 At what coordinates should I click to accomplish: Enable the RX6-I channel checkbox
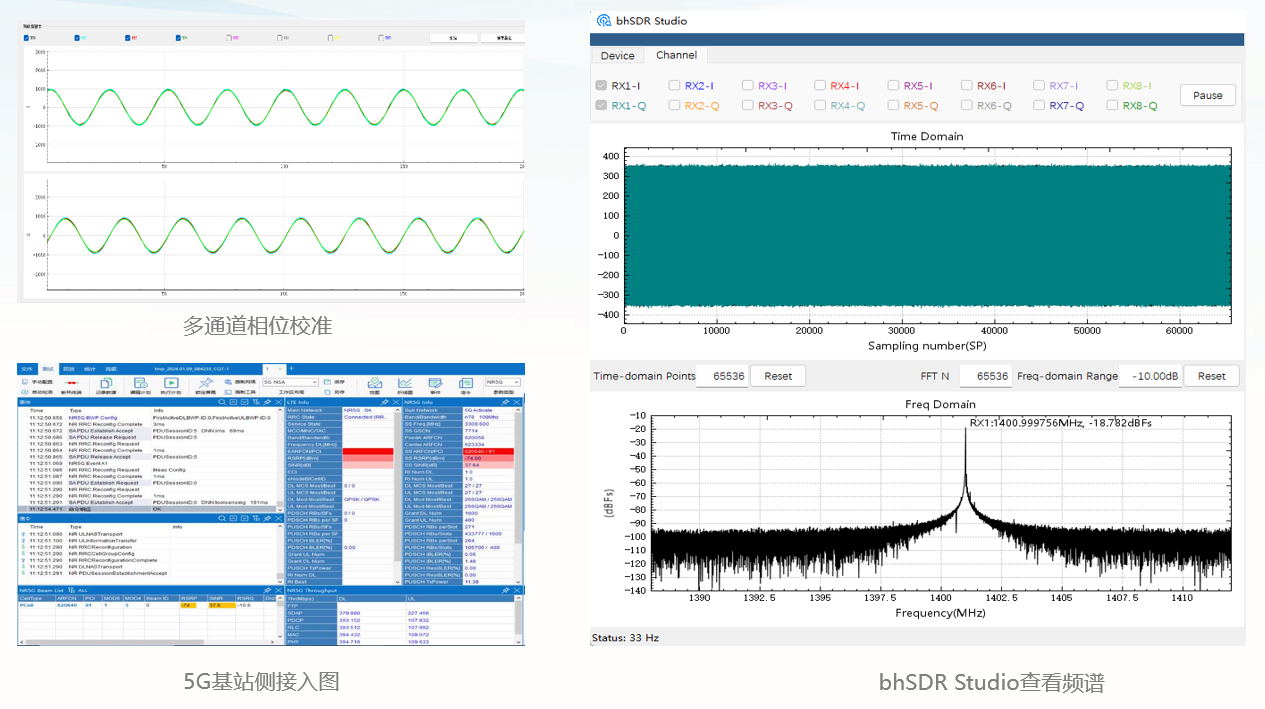click(967, 86)
